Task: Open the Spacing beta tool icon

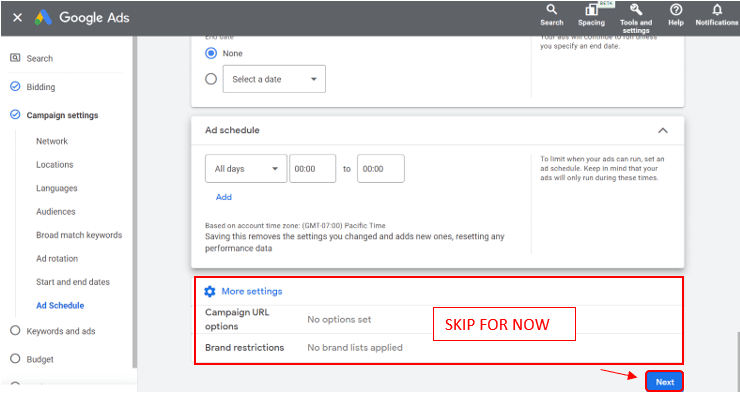Action: point(591,10)
